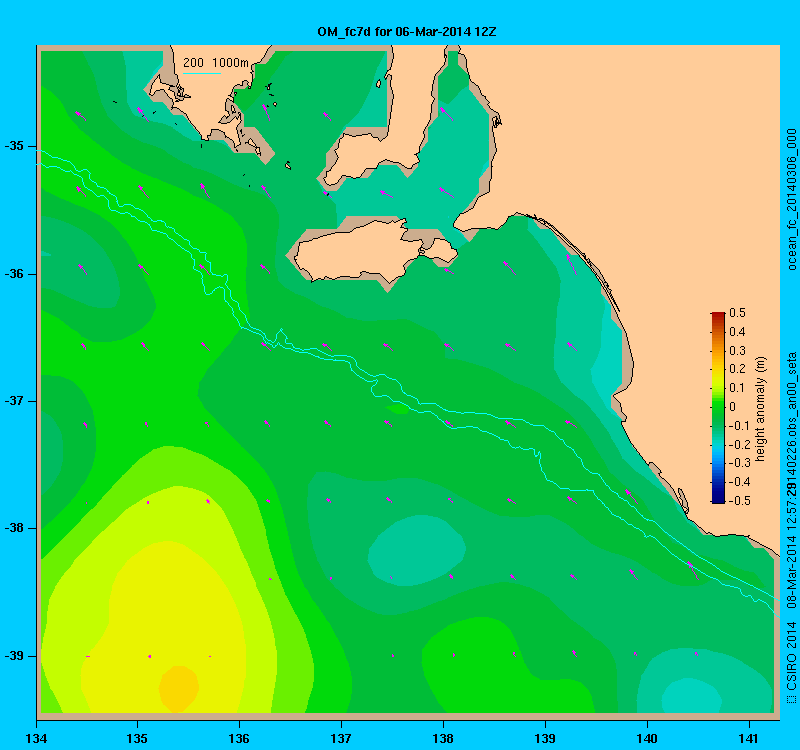Click the orange-yellow peak anomaly spot near 135.4E
The height and width of the screenshot is (750, 800).
coord(179,689)
